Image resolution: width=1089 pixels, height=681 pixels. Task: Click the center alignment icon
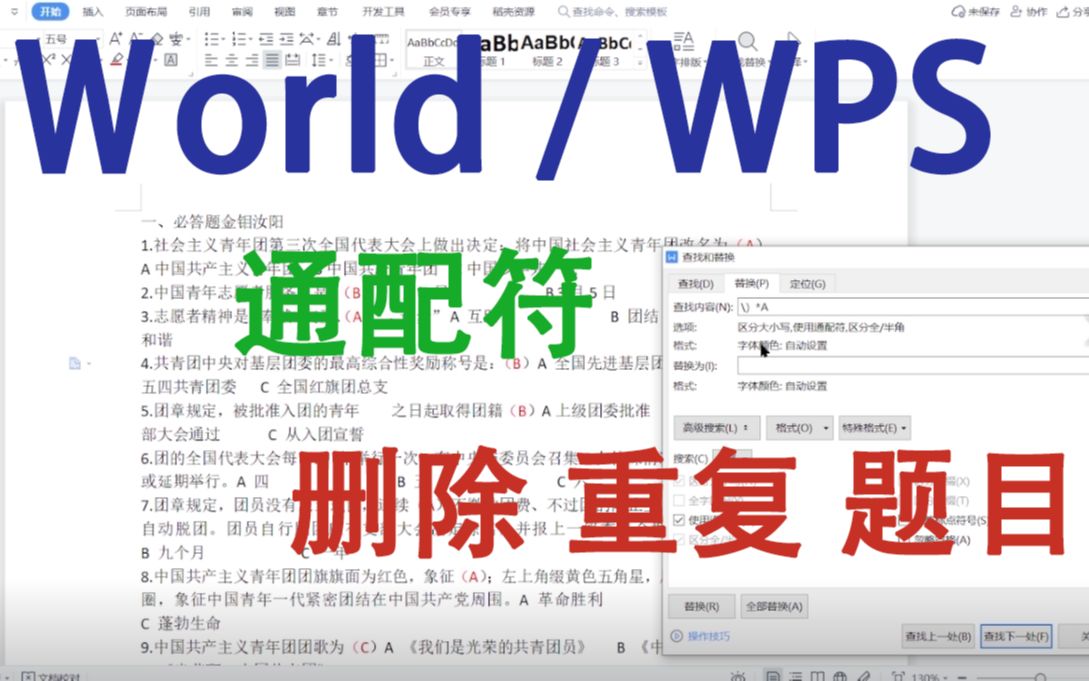230,61
